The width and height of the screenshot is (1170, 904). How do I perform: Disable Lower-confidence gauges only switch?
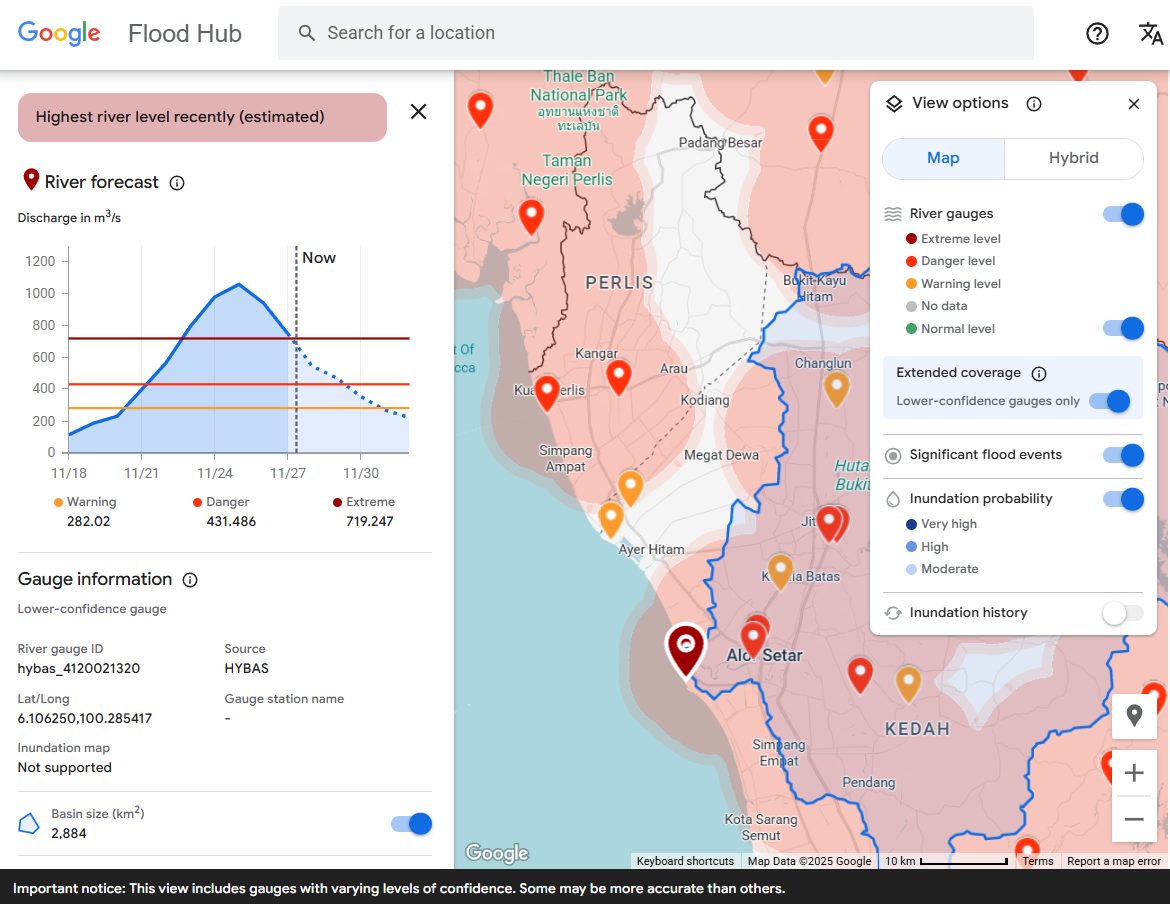[x=1109, y=401]
